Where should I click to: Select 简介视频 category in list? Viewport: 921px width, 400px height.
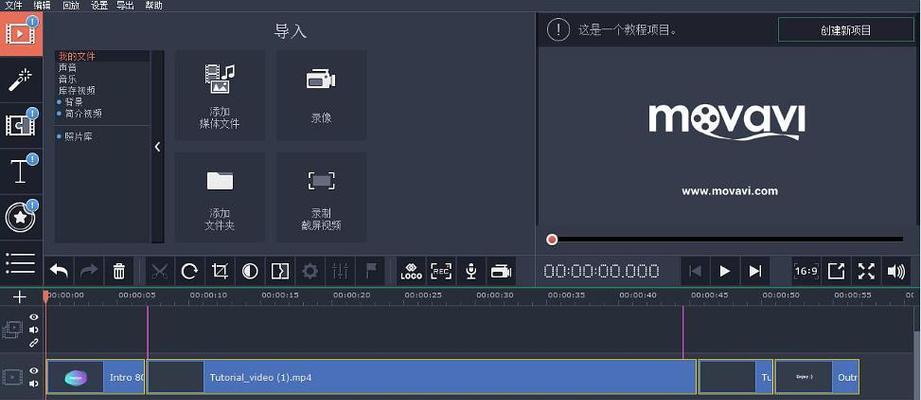[83, 113]
